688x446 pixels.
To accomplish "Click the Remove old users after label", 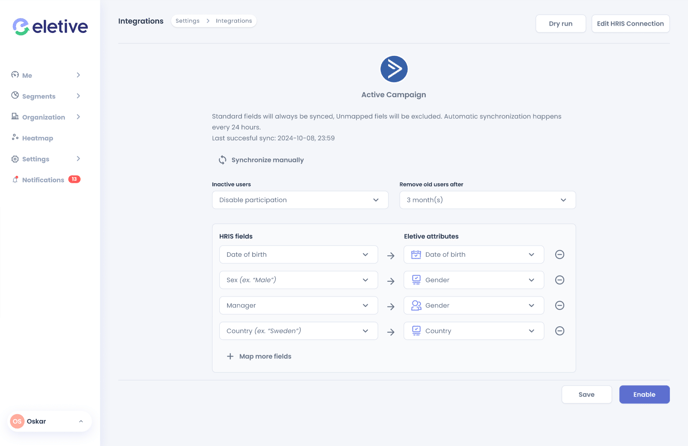I will click(431, 184).
